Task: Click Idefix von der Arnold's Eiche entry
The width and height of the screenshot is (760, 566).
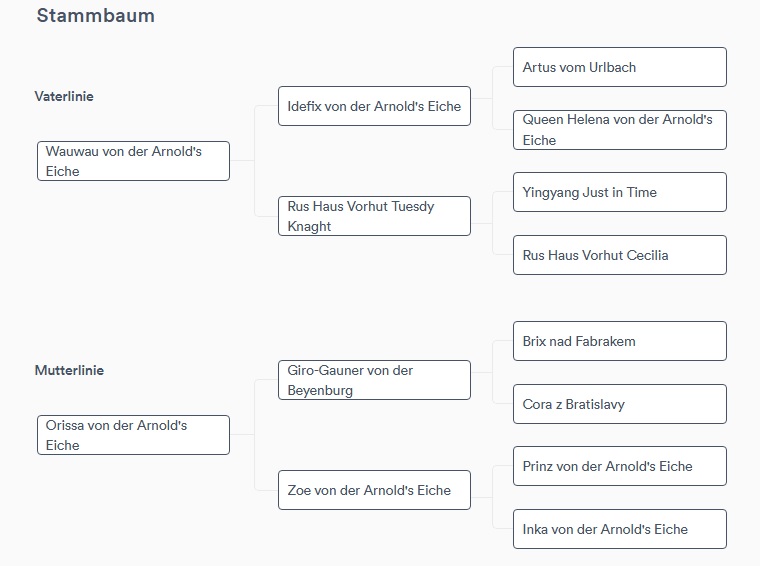Action: click(374, 106)
